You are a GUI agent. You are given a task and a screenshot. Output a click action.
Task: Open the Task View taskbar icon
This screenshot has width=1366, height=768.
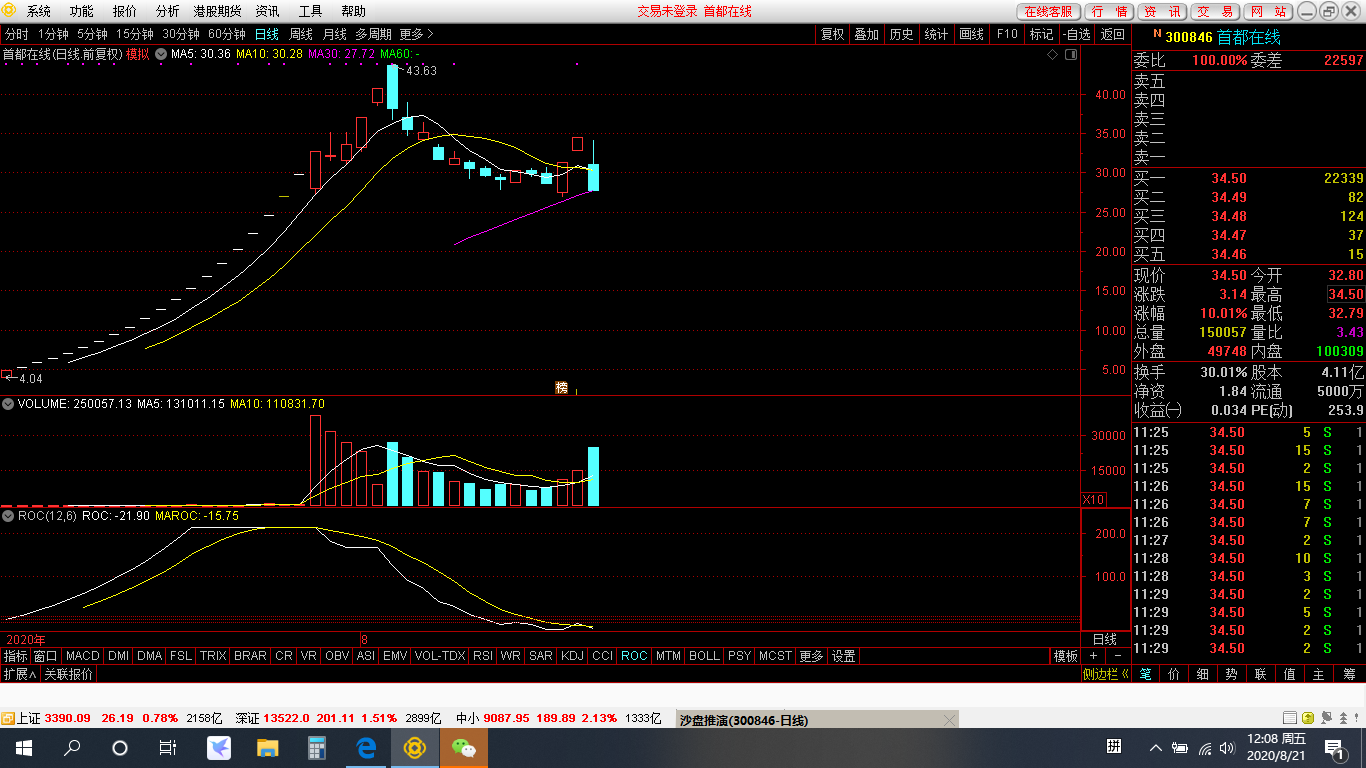pos(168,747)
